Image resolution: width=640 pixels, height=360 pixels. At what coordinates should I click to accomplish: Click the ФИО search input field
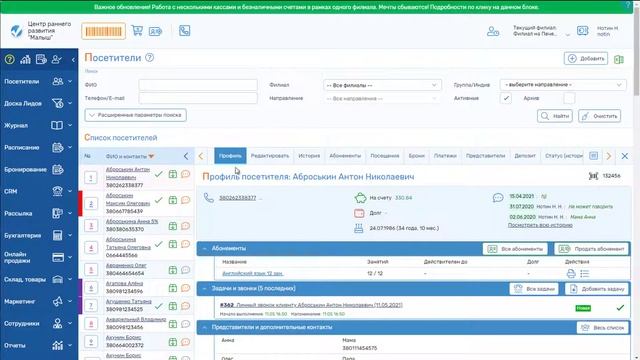[x=198, y=85]
